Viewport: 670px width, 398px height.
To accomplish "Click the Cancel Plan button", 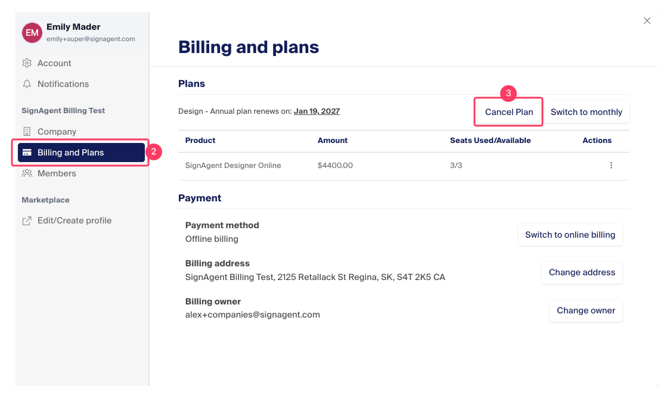I will coord(508,112).
